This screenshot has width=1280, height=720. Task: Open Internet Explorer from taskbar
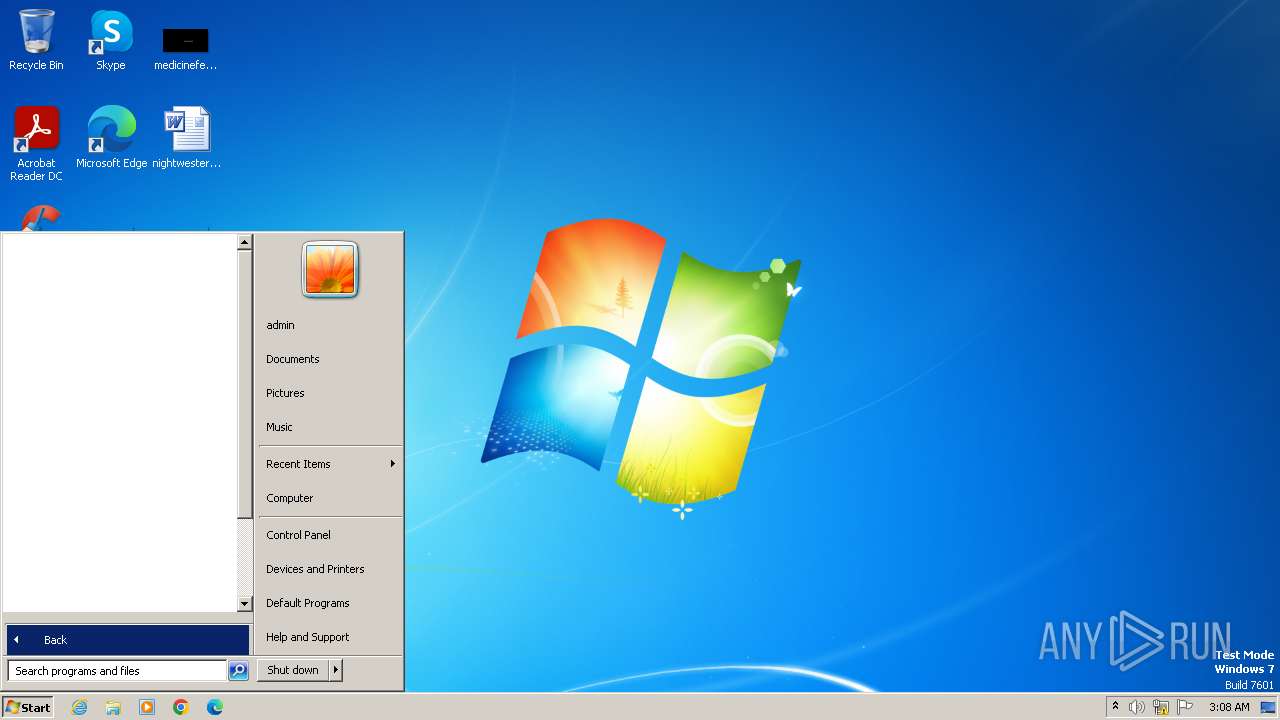[x=79, y=707]
